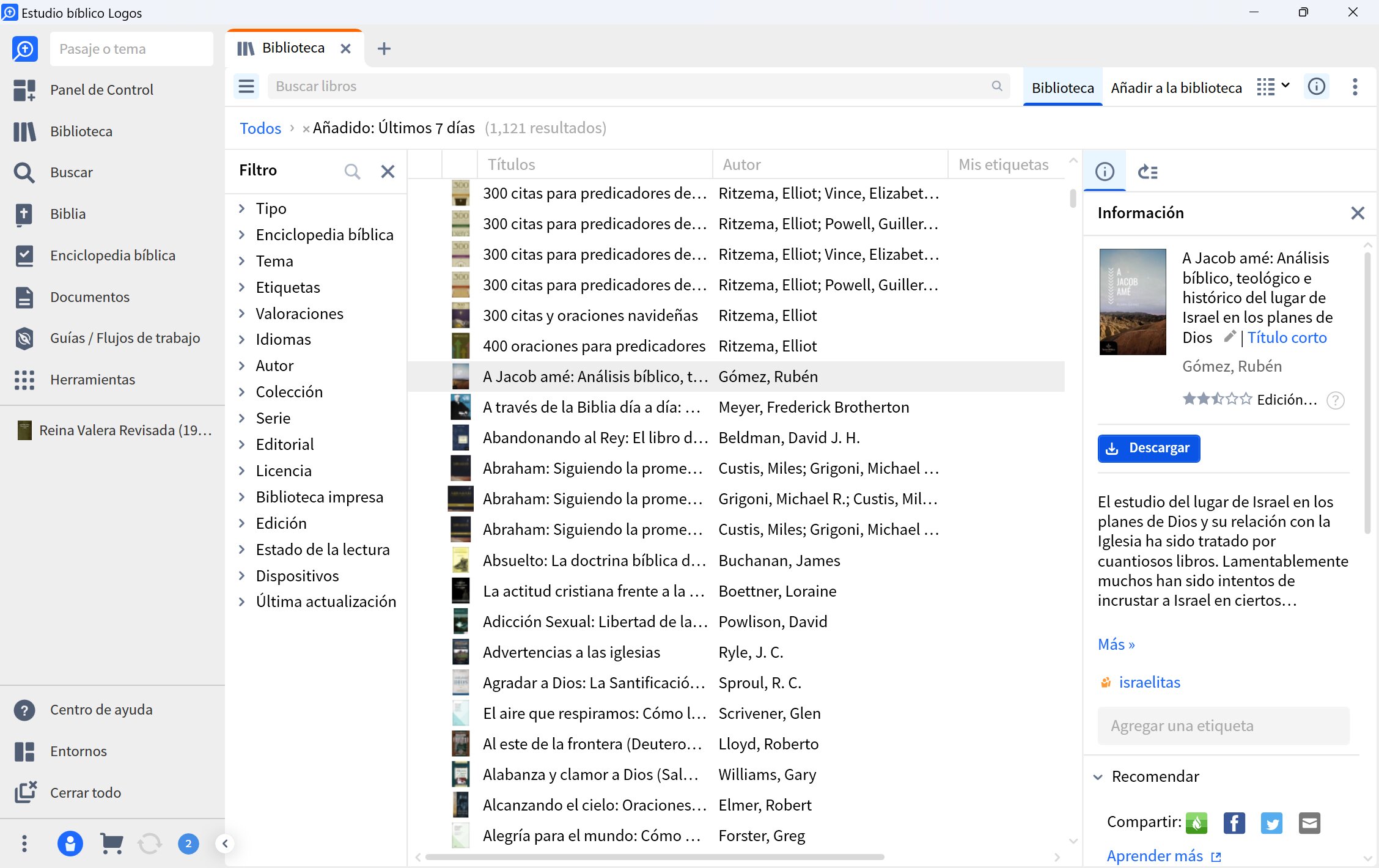
Task: Click the Título corto link
Action: point(1287,337)
